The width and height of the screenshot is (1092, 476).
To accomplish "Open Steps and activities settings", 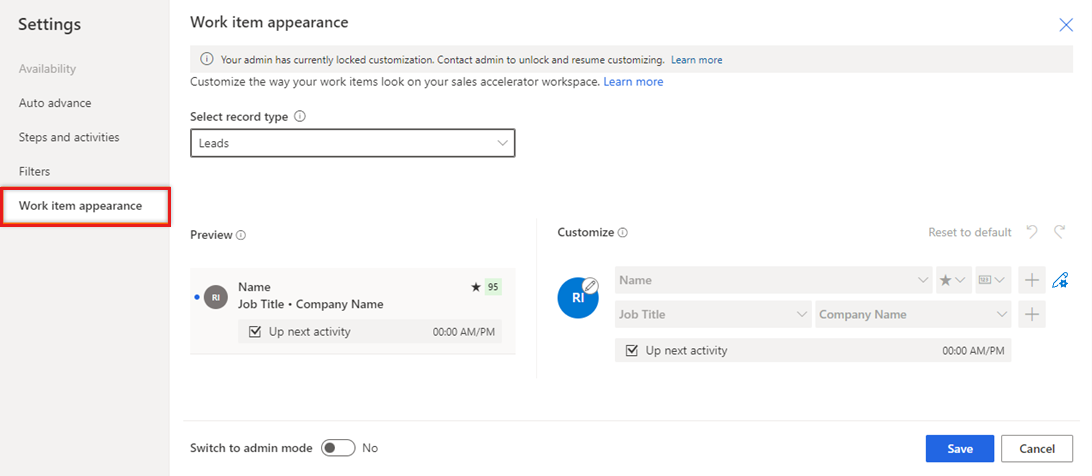I will 69,137.
